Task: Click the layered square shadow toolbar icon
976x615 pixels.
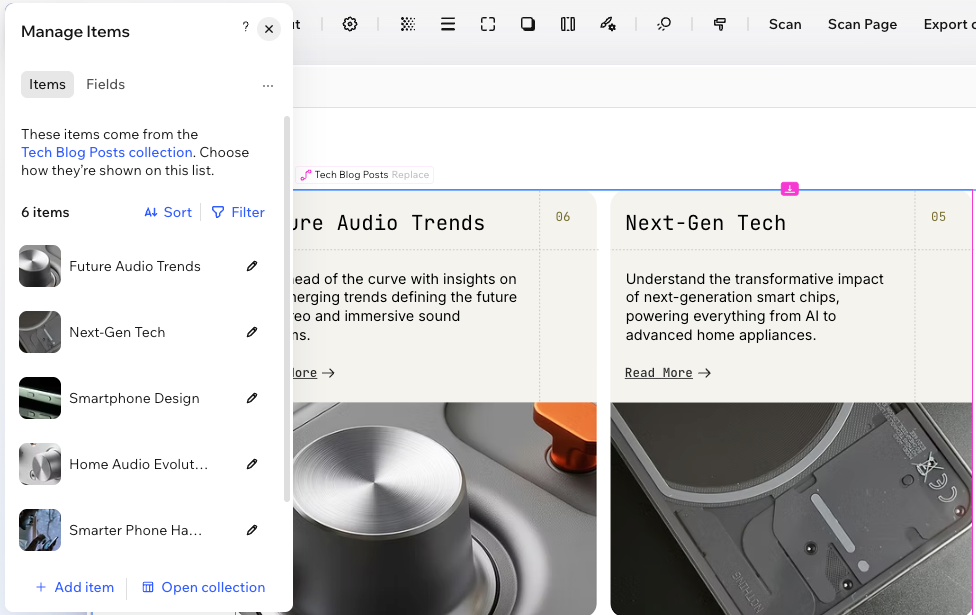Action: click(x=528, y=24)
